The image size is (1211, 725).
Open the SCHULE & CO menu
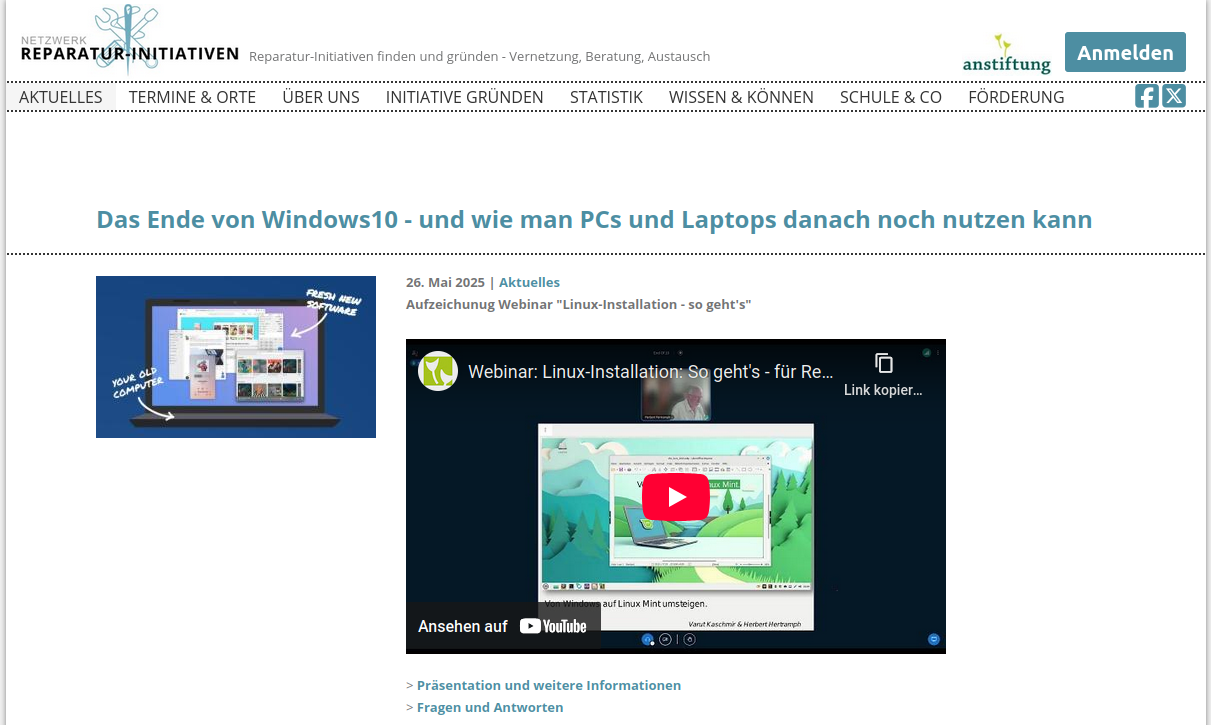point(891,97)
